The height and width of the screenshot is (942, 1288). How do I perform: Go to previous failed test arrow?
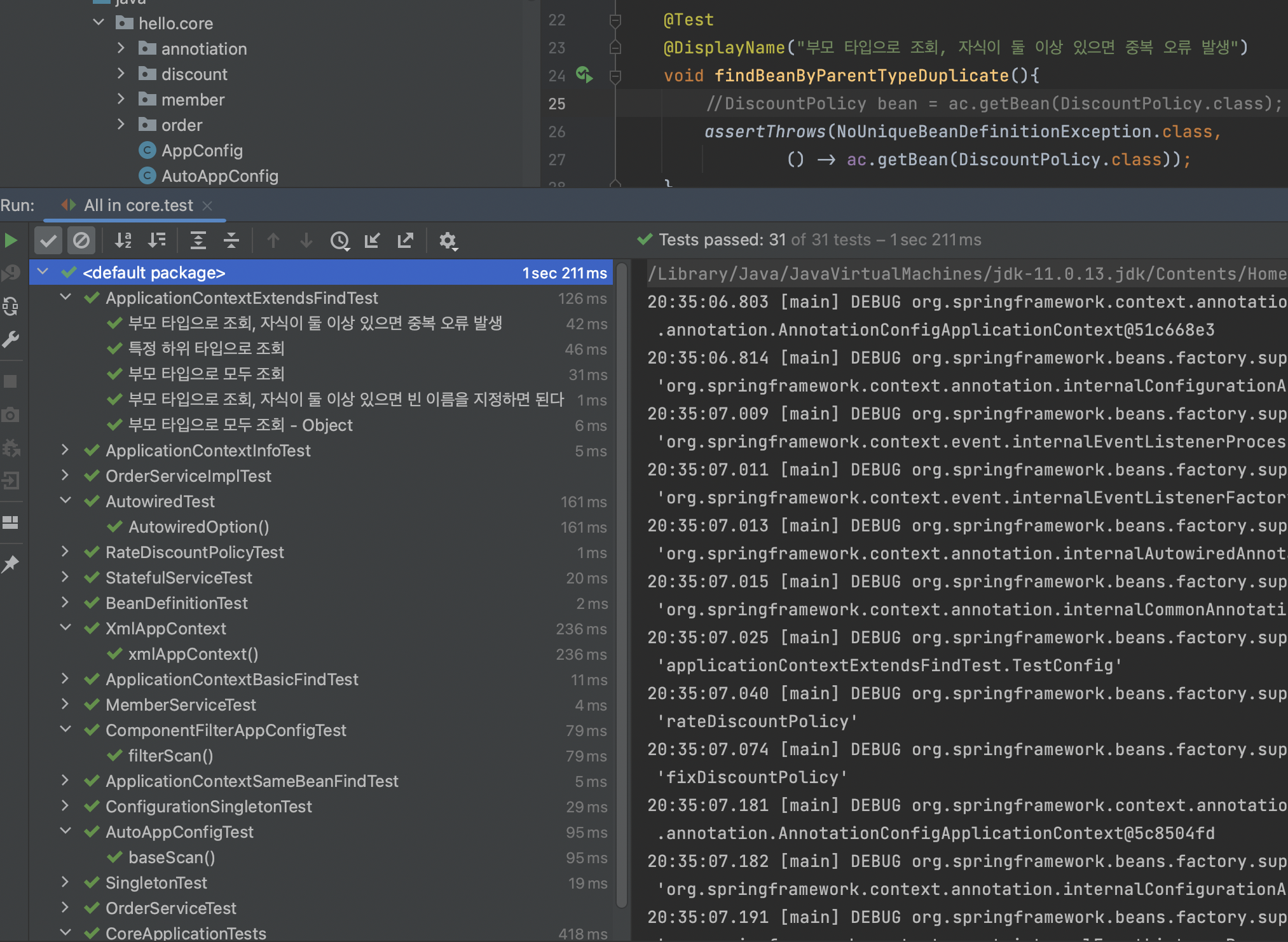(x=273, y=240)
